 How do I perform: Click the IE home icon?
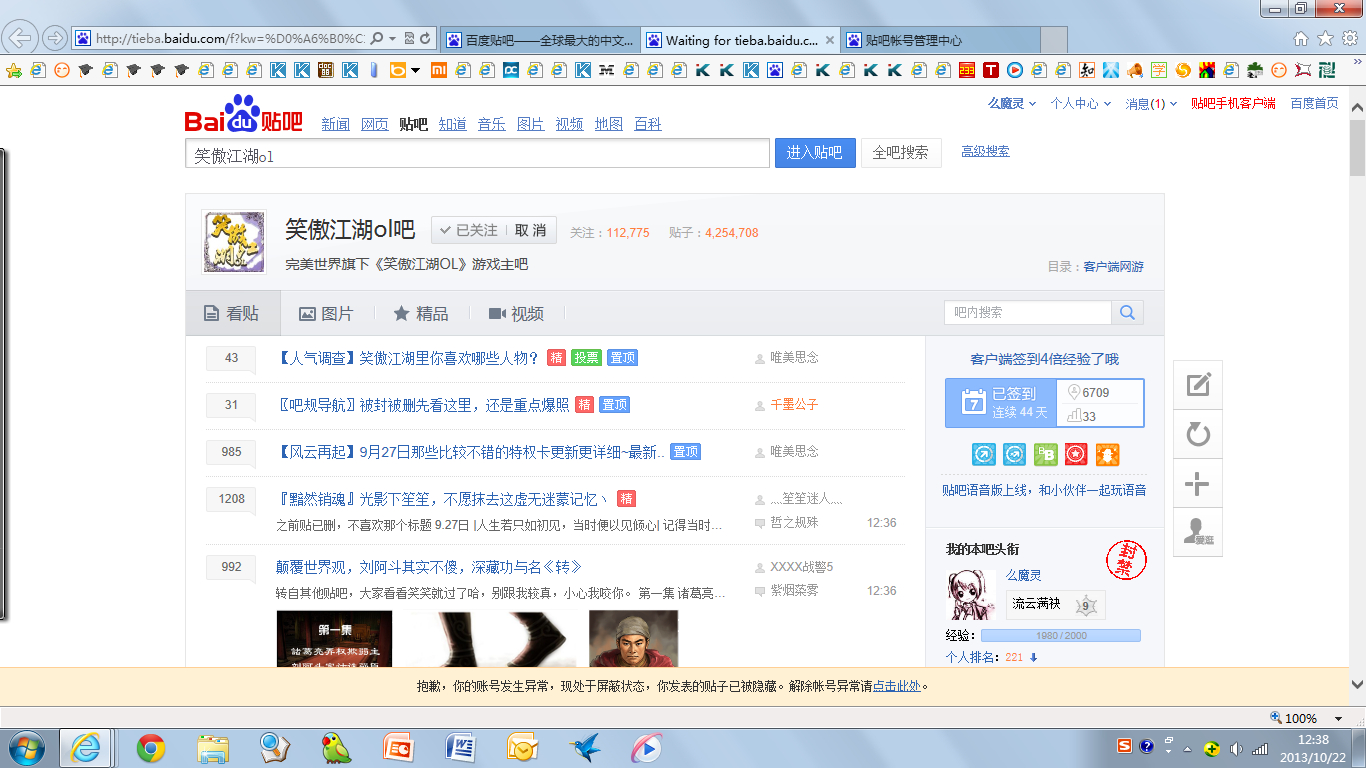point(1301,39)
